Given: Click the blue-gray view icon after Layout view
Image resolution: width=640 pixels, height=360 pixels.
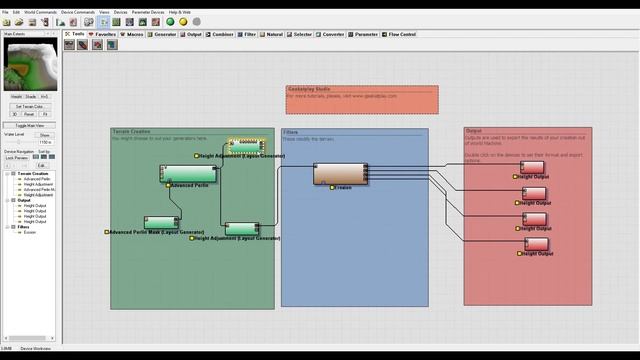Looking at the screenshot, I should pyautogui.click(x=129, y=22).
